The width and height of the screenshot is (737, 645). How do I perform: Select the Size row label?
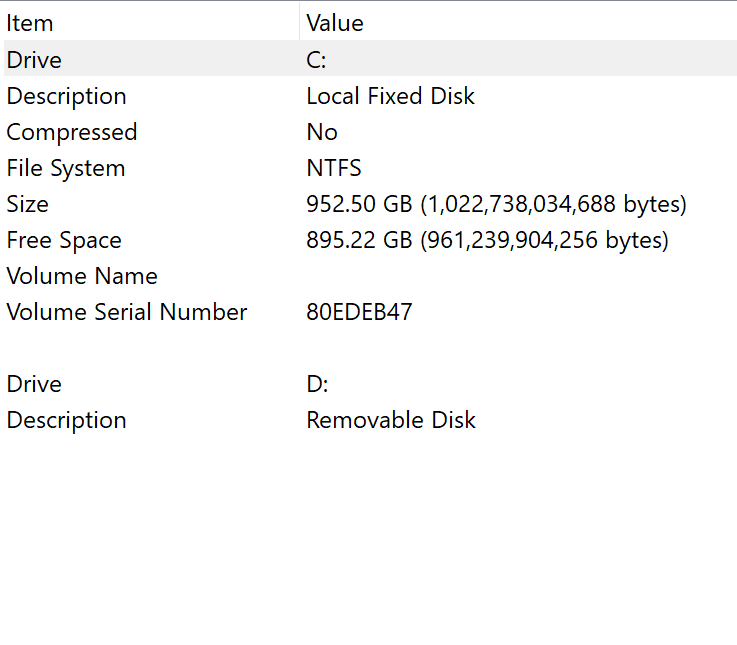[x=27, y=204]
